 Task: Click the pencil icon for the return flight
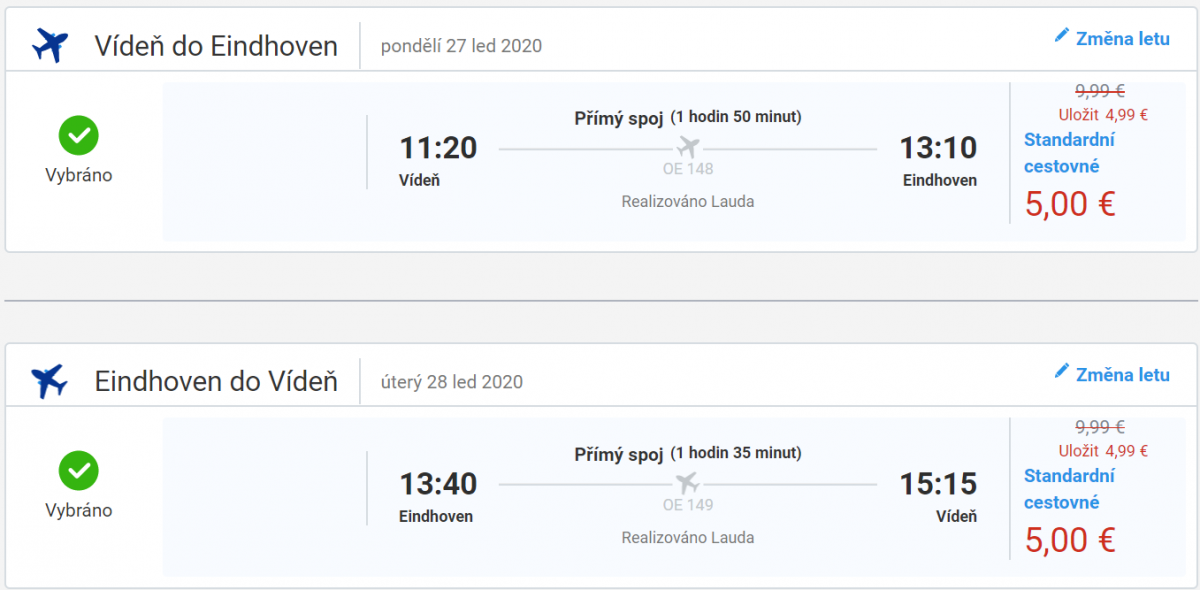pyautogui.click(x=1062, y=373)
